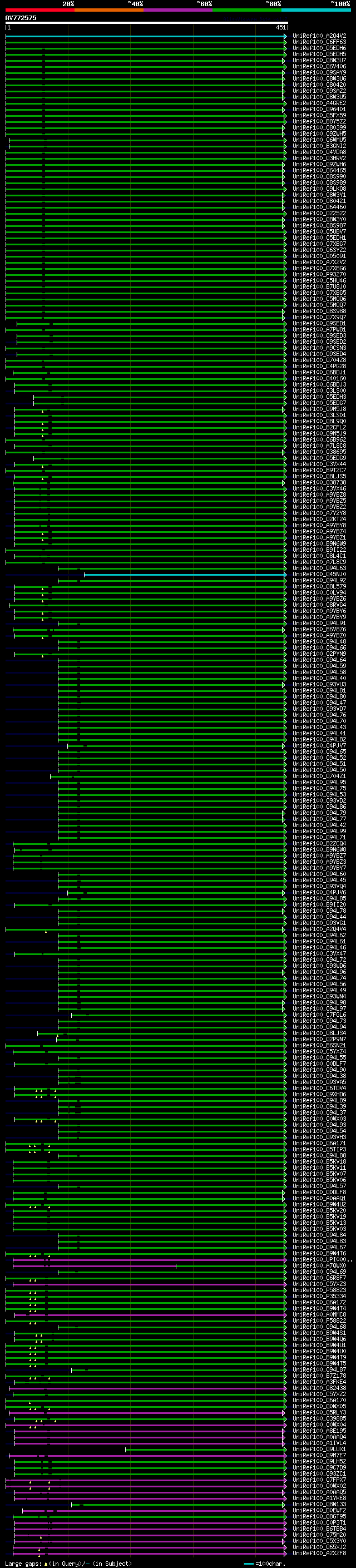Image resolution: width=356 pixels, height=1568 pixels.
Task: Select hit label UniRef100_C0LV94
Action: (x=319, y=593)
